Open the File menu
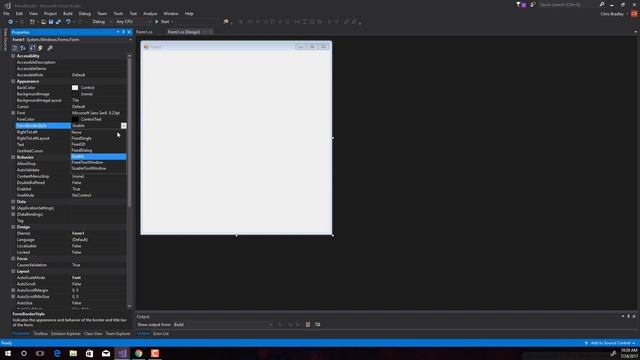This screenshot has width=640, height=360. [6, 13]
